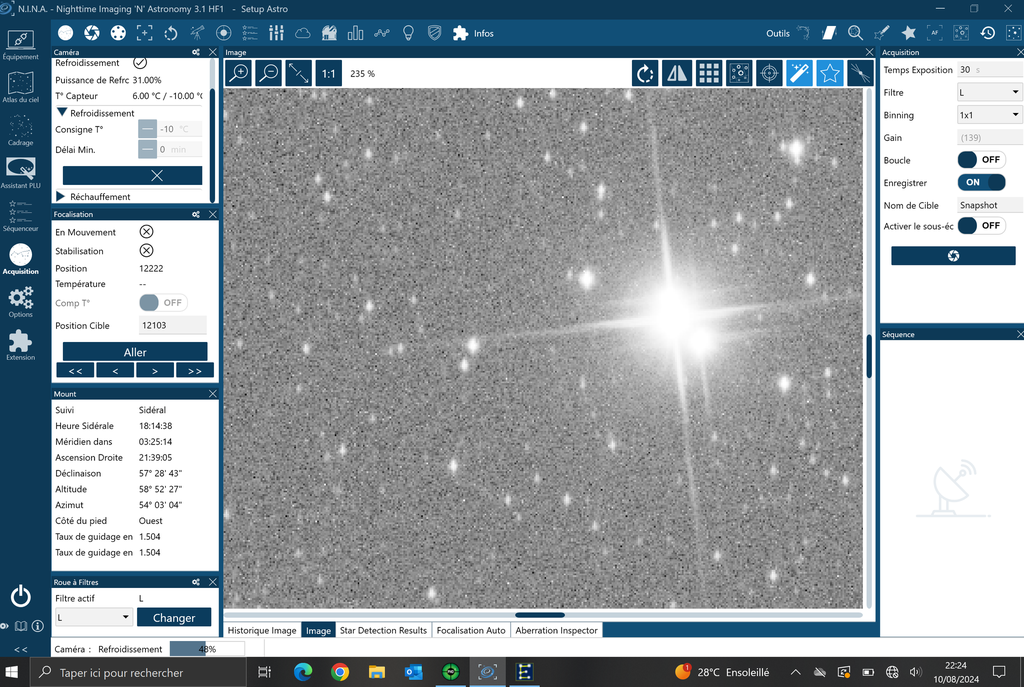Fit image to panel with diagonal arrows
This screenshot has width=1024, height=687.
click(x=298, y=73)
